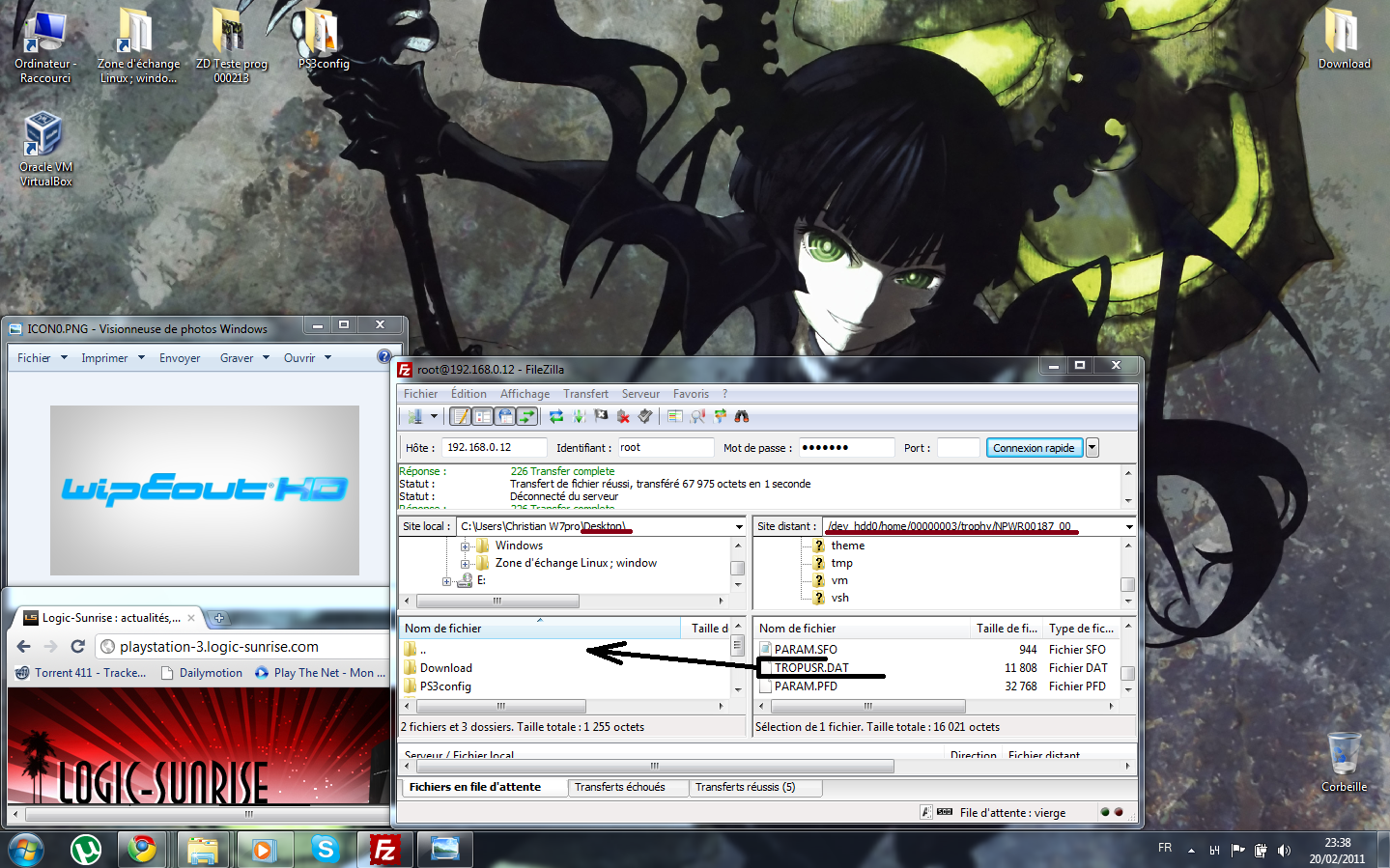Toggle synchronized browsing icon

click(720, 416)
